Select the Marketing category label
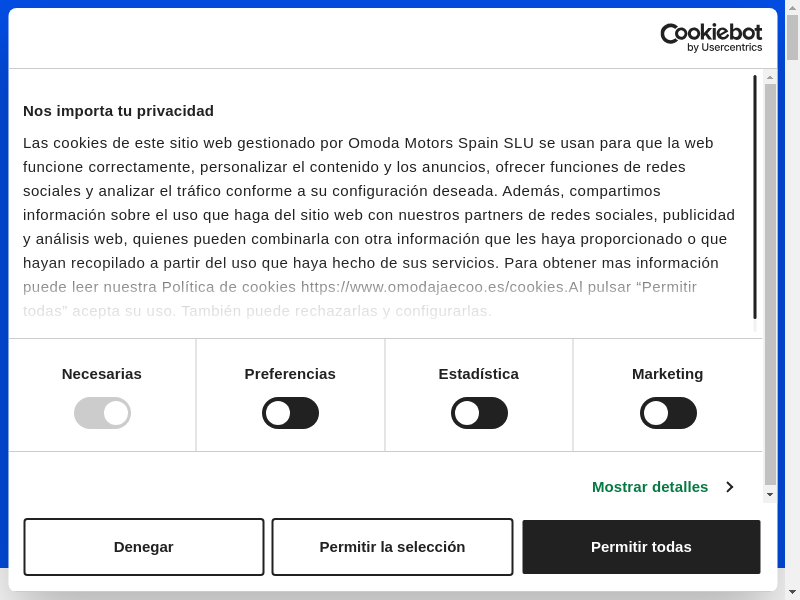 click(x=668, y=374)
